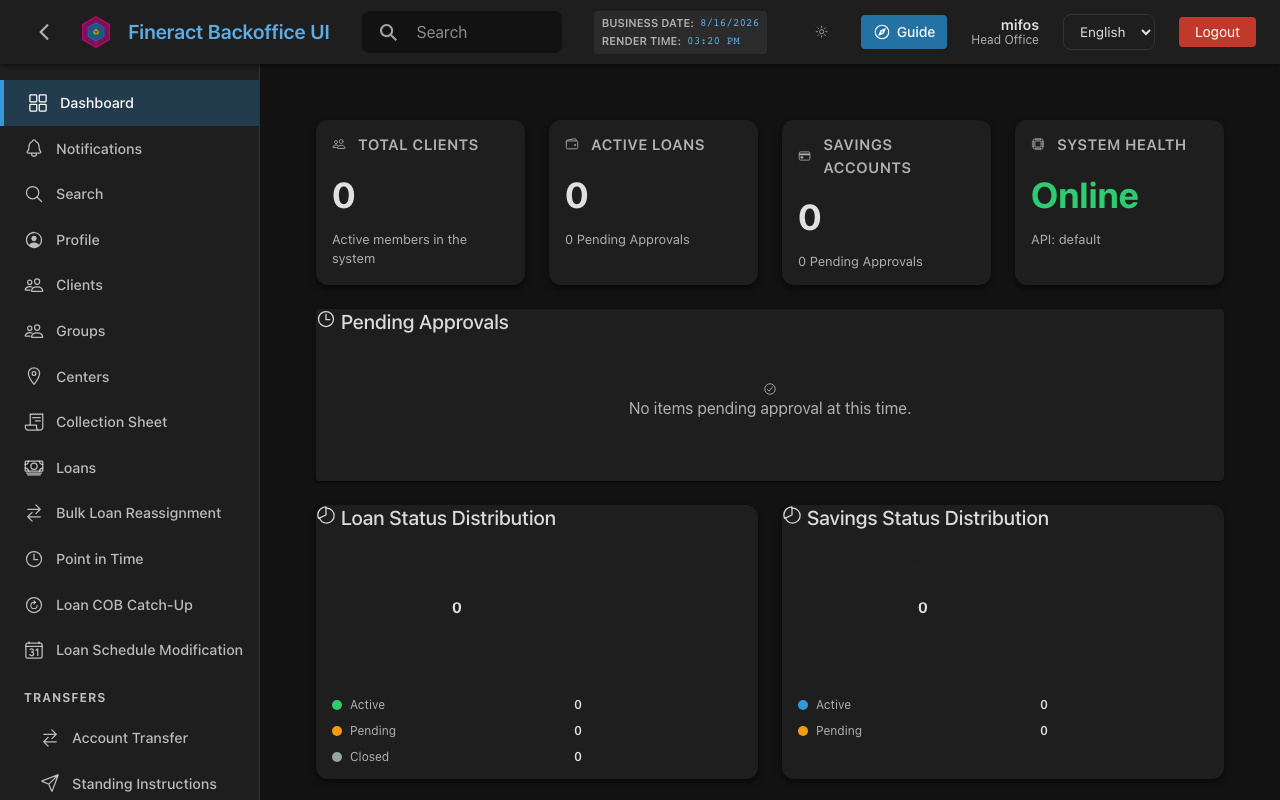
Task: Click the Clients people icon
Action: click(x=34, y=285)
